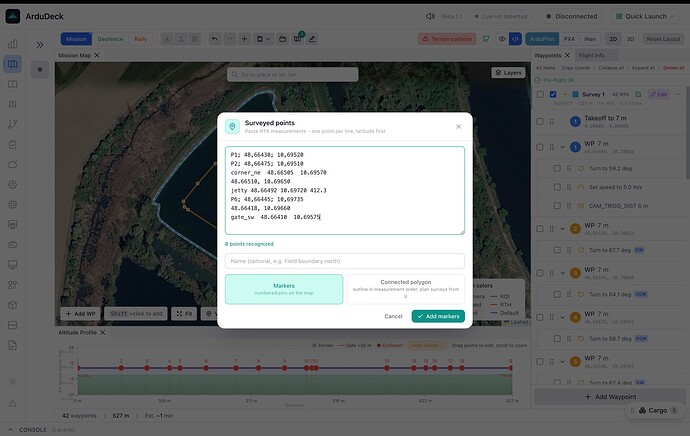Select Markers mode in Surveyed points dialog
This screenshot has height=436, width=690.
tap(284, 289)
